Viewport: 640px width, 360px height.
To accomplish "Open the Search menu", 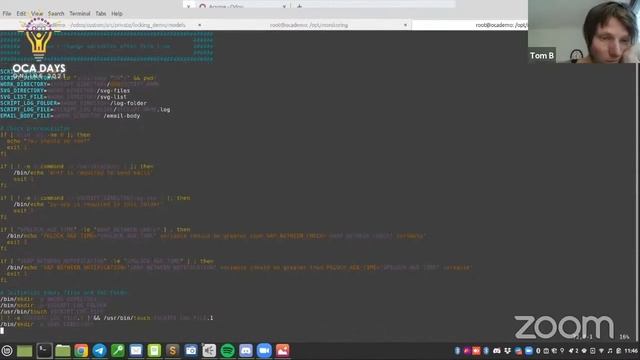I will (56, 13).
